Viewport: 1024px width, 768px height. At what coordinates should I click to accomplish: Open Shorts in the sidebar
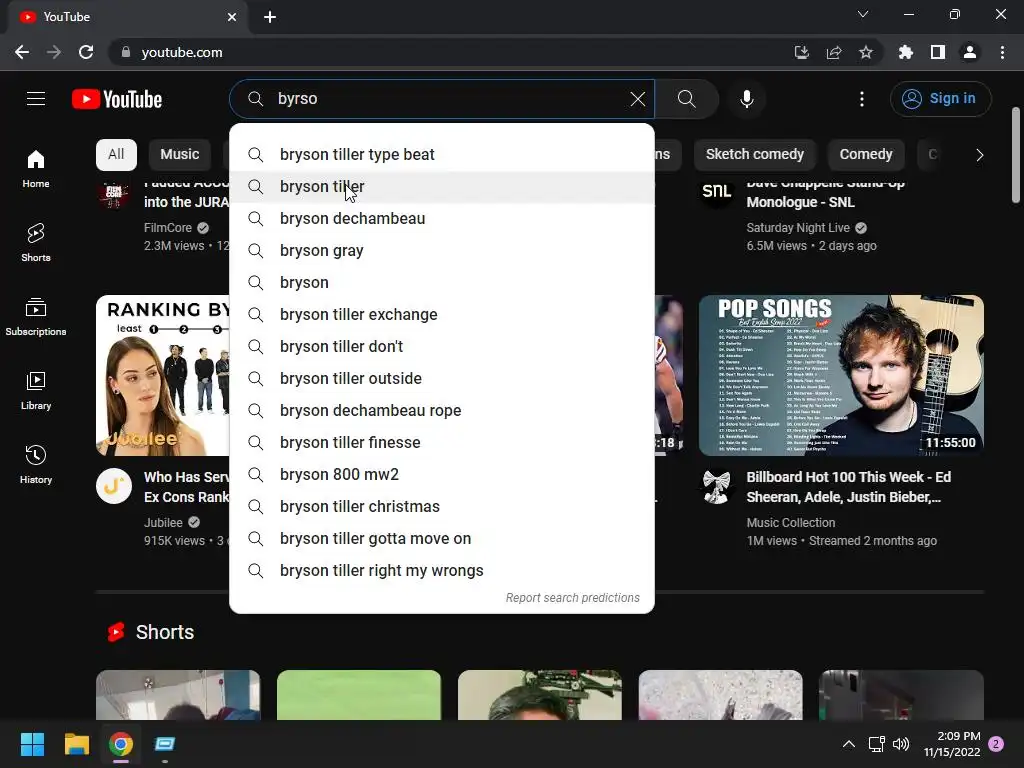(x=36, y=242)
